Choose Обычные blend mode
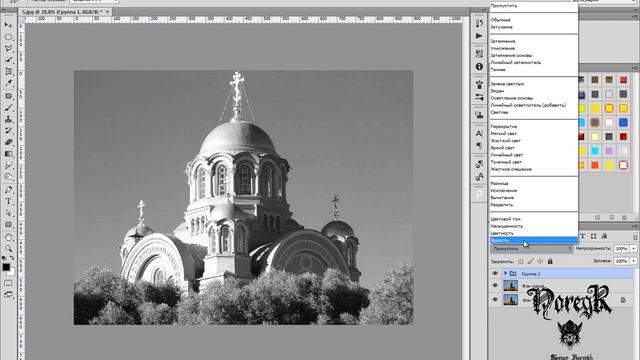This screenshot has width=640, height=360. coord(534,20)
